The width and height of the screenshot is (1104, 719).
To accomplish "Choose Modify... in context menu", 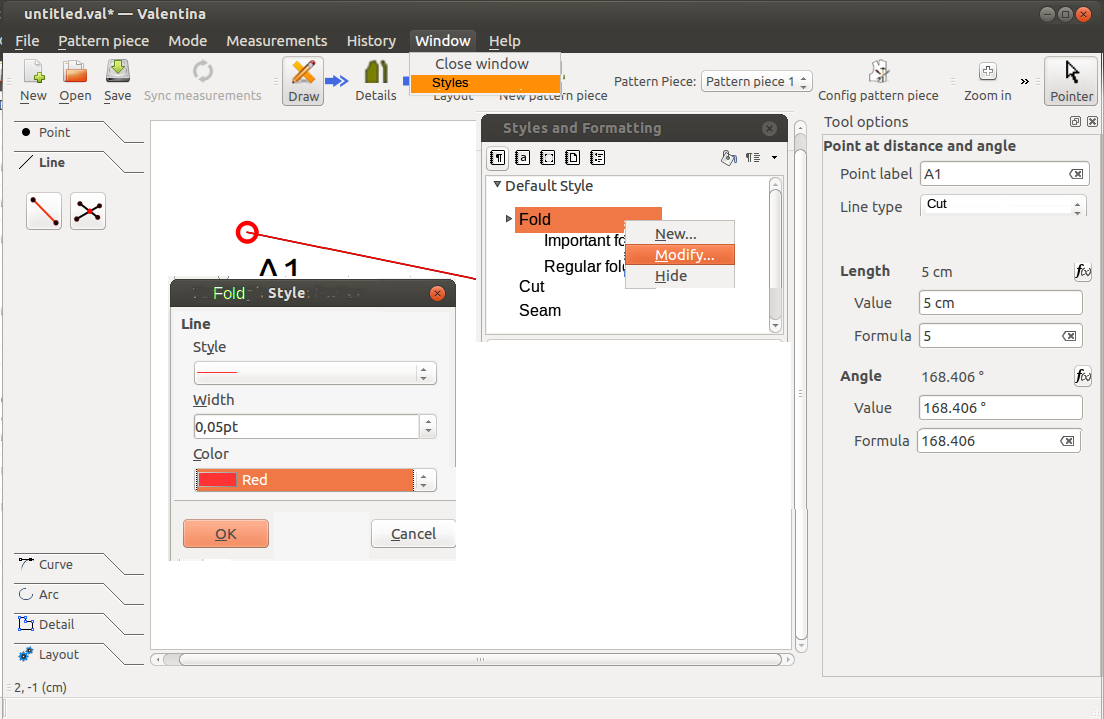I will [x=679, y=255].
